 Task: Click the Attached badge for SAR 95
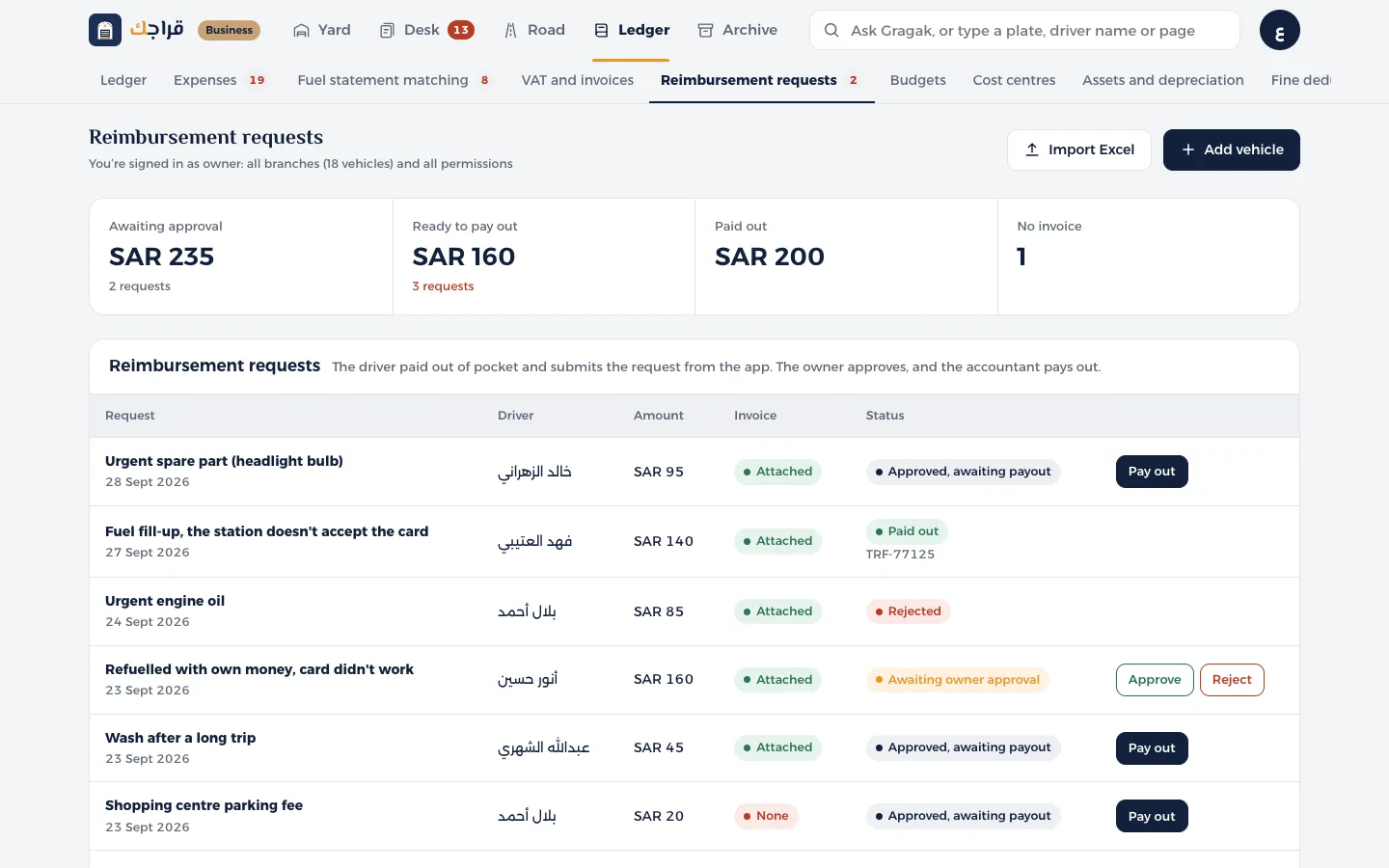(x=777, y=472)
